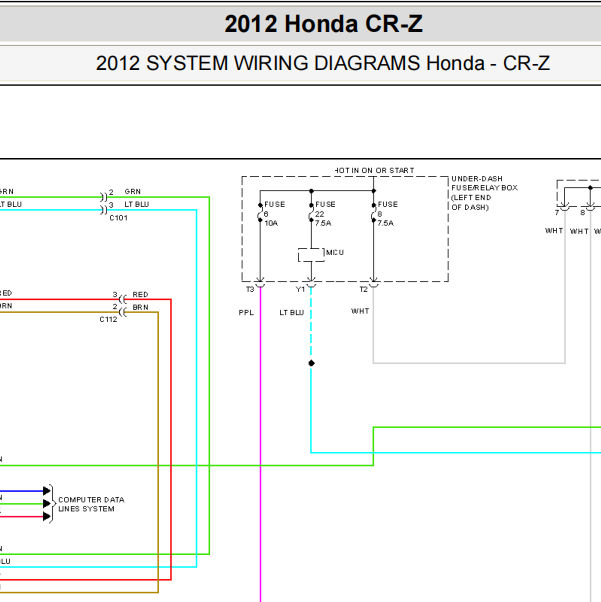601x602 pixels.
Task: Click the "FUSE 6 10A" label
Action: [274, 213]
